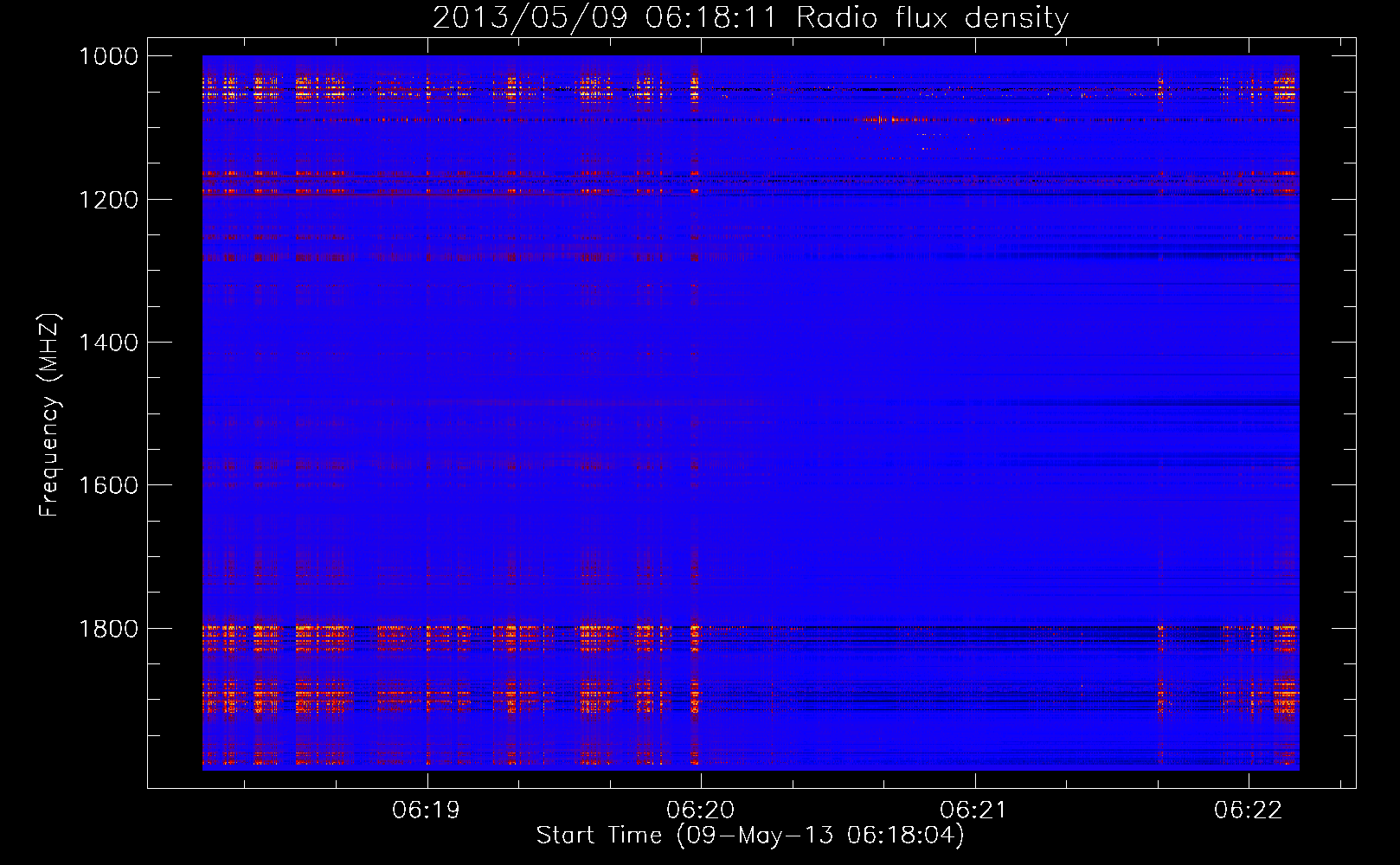Click the 1600 frequency tick label

[x=108, y=485]
